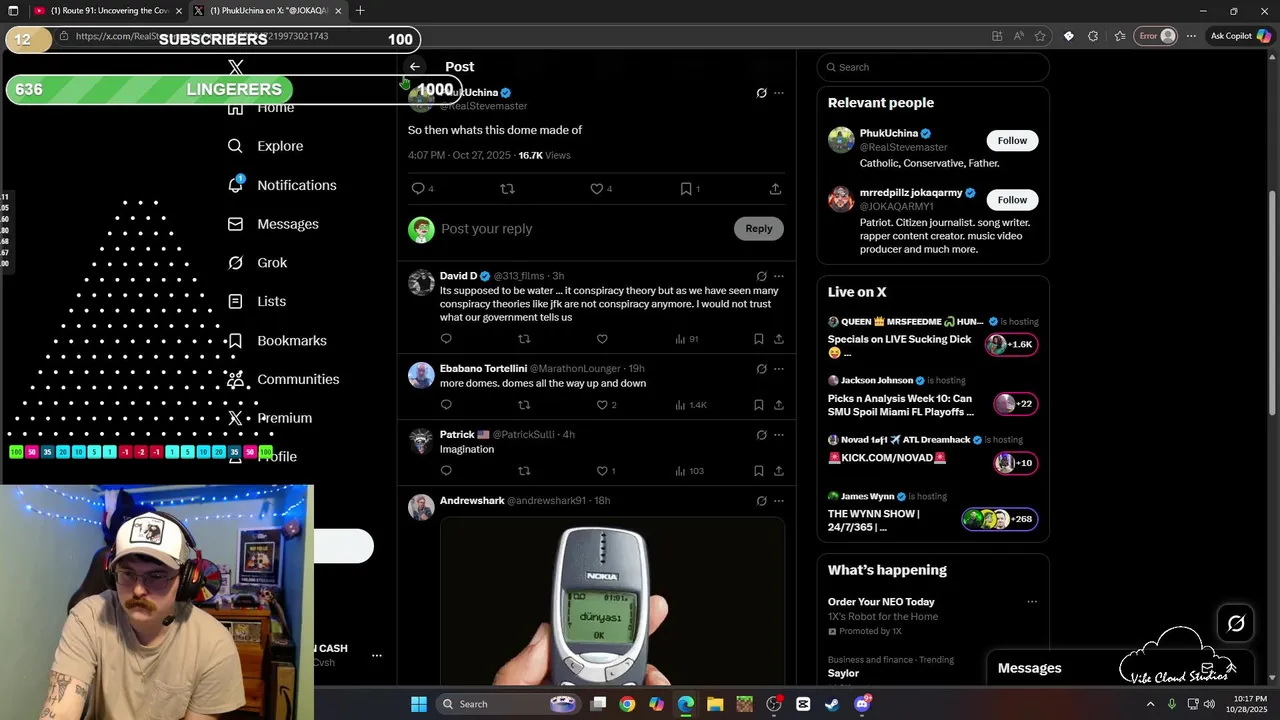Open more options for NEO promoted item
Image resolution: width=1280 pixels, height=720 pixels.
(1032, 602)
